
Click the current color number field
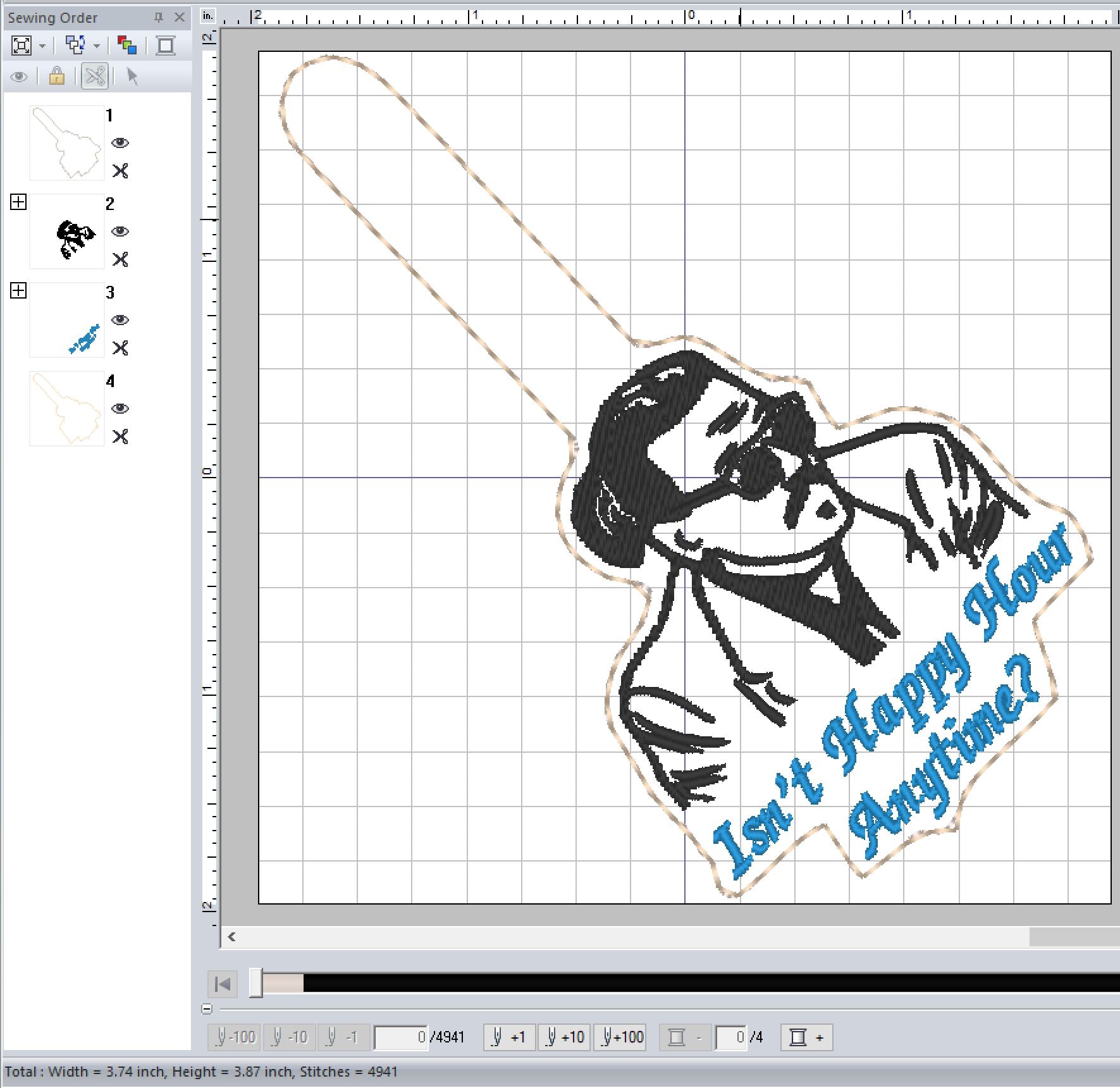tap(731, 1037)
